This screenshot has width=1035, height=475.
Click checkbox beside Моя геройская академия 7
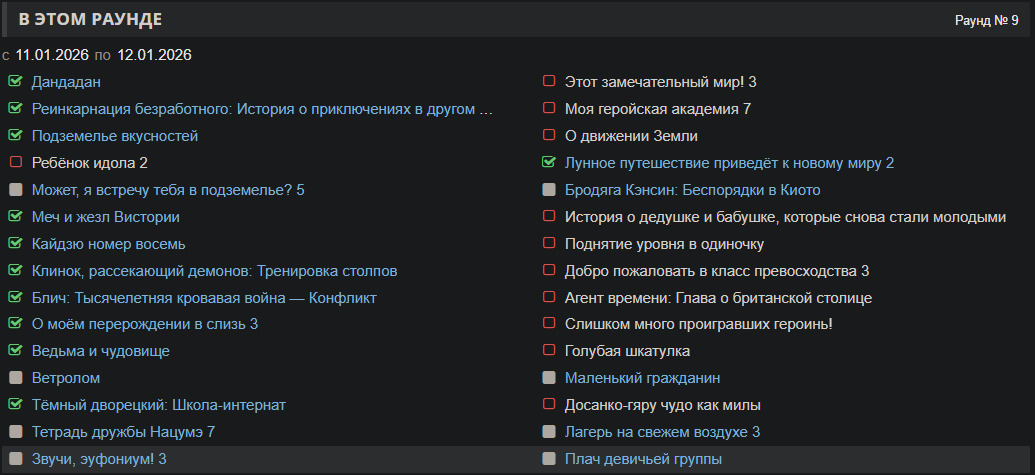coord(548,108)
